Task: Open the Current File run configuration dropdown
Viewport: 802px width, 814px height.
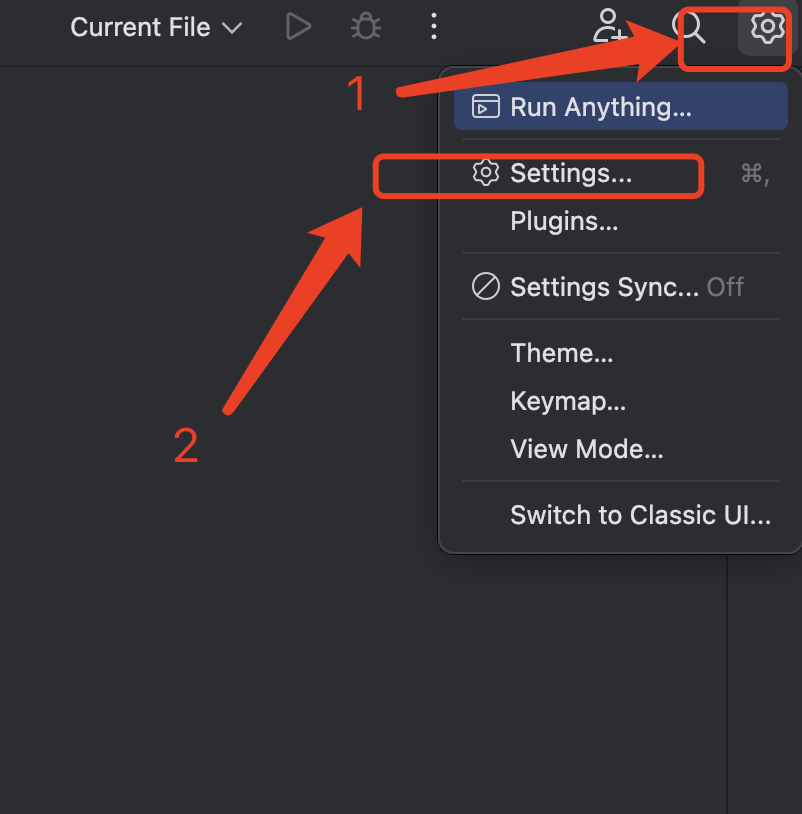Action: coord(140,27)
